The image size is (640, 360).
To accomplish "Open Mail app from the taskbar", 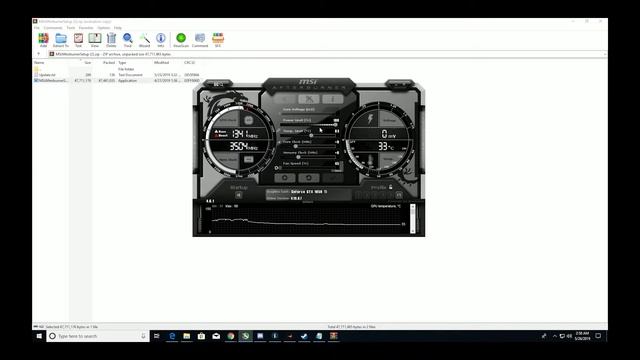I will click(x=216, y=336).
